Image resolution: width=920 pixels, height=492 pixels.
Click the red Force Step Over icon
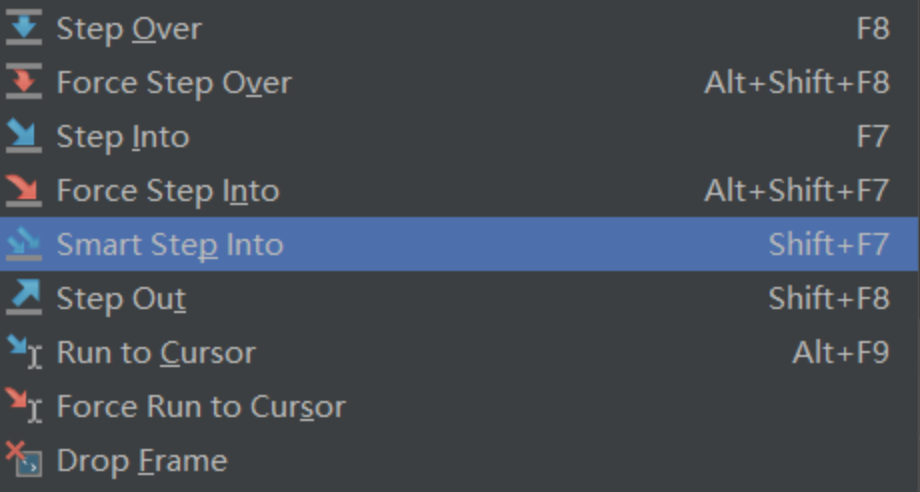(x=24, y=82)
